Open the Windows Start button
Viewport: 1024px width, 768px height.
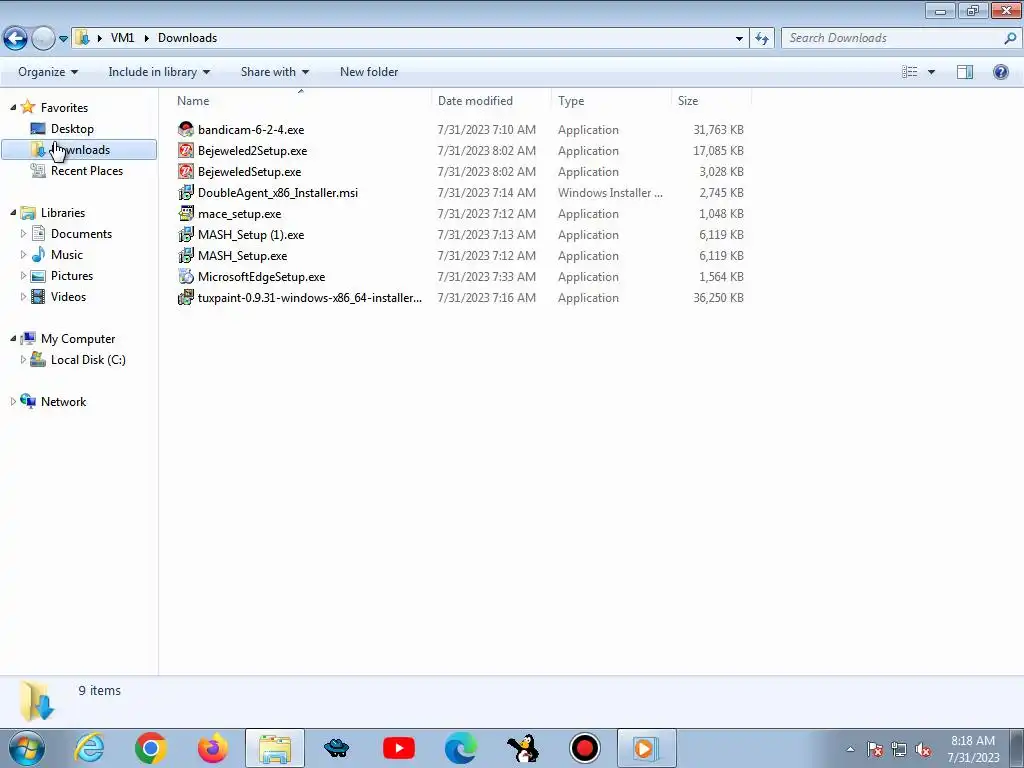tap(26, 748)
